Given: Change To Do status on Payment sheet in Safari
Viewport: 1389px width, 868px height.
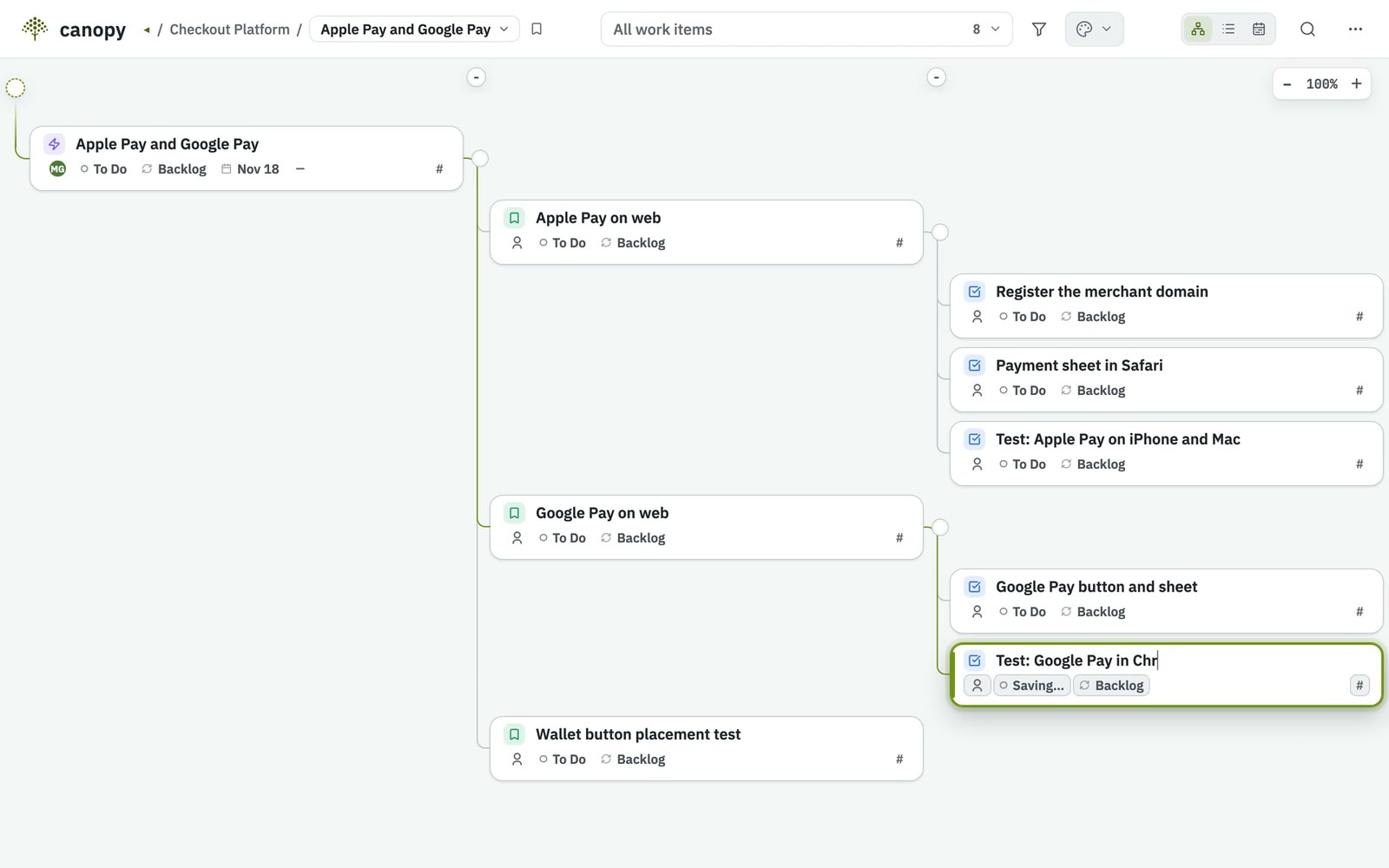Looking at the screenshot, I should pyautogui.click(x=1022, y=391).
